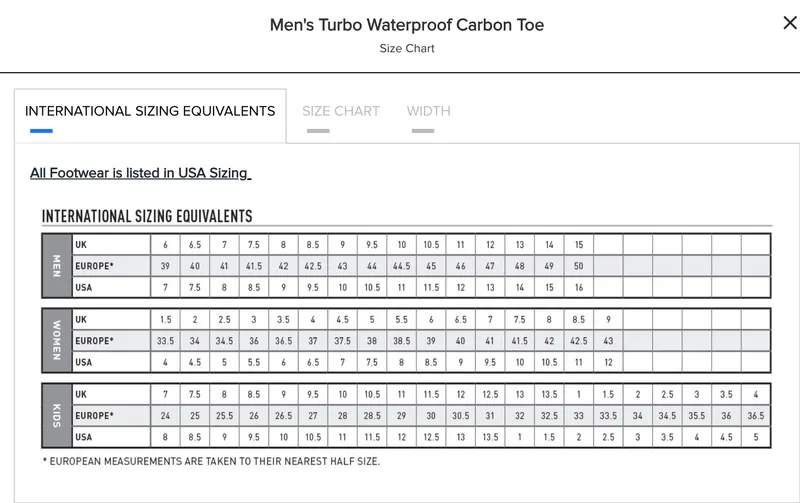Select the MEN section label in the table
The width and height of the screenshot is (800, 503).
click(56, 266)
